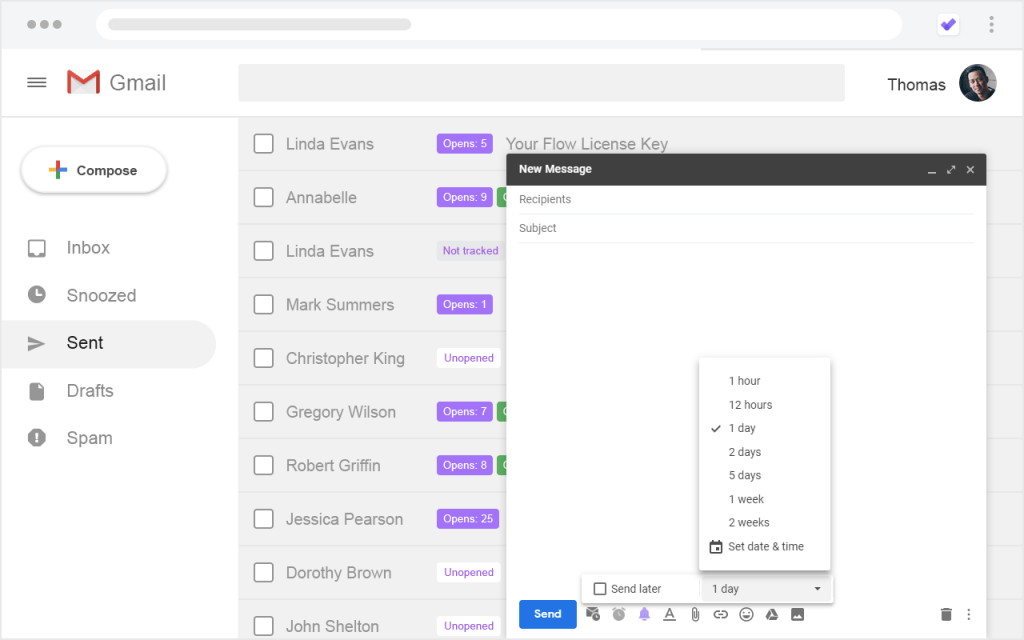
Task: Click the Recipients field
Action: pos(700,199)
